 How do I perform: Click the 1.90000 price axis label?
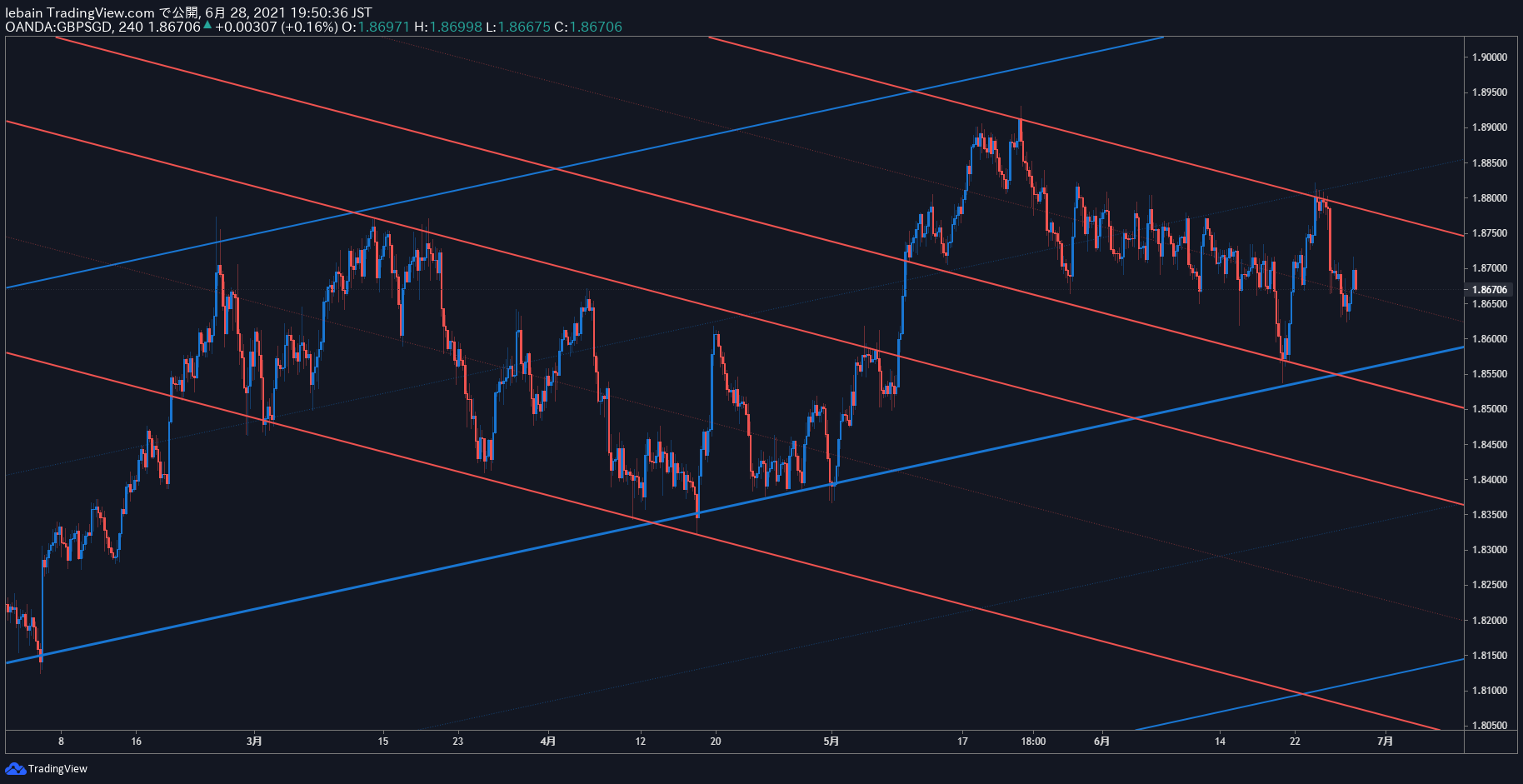1490,57
